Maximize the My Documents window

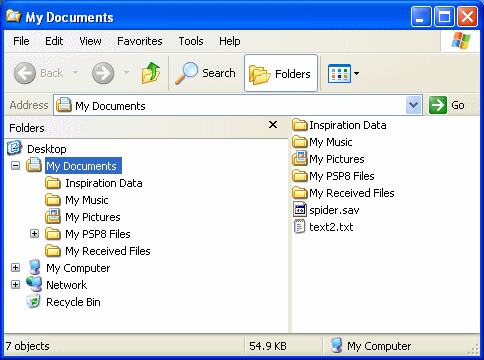[x=444, y=16]
